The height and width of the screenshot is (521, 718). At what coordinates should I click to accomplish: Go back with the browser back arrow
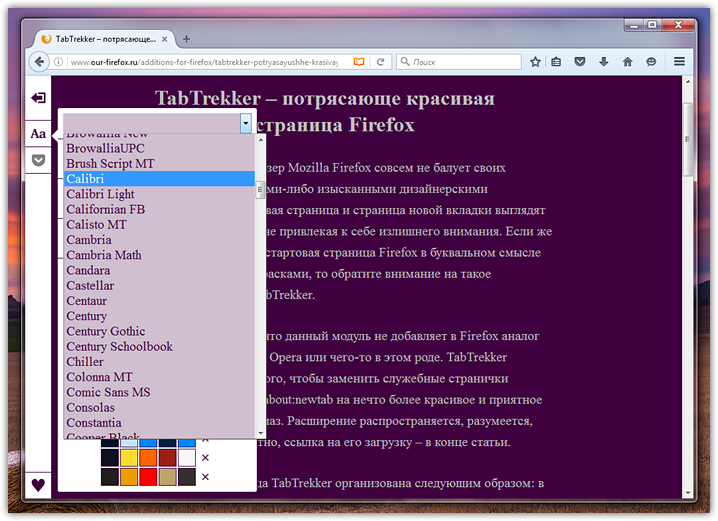[x=39, y=62]
